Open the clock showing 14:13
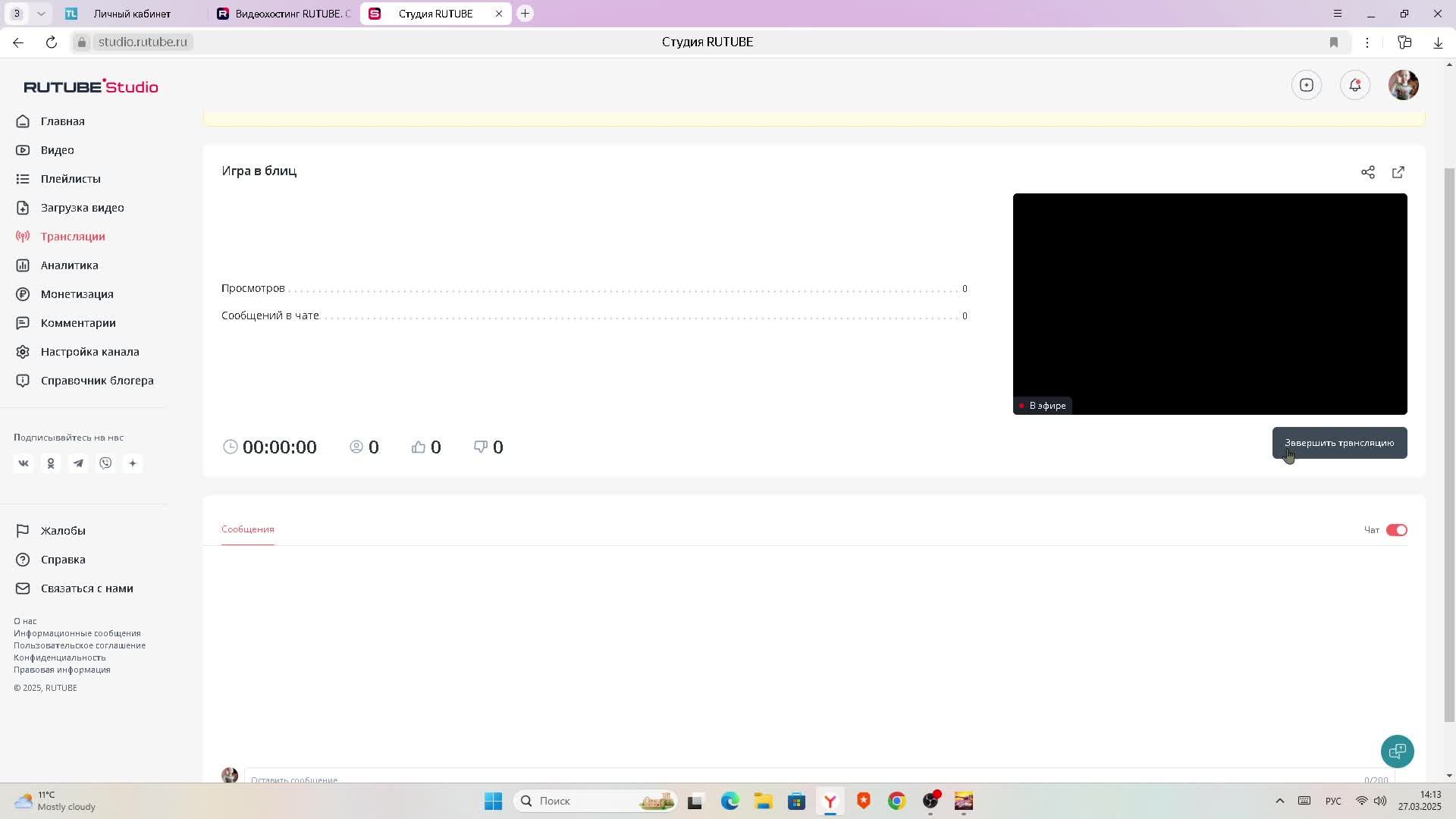The image size is (1456, 819). coord(1420,801)
